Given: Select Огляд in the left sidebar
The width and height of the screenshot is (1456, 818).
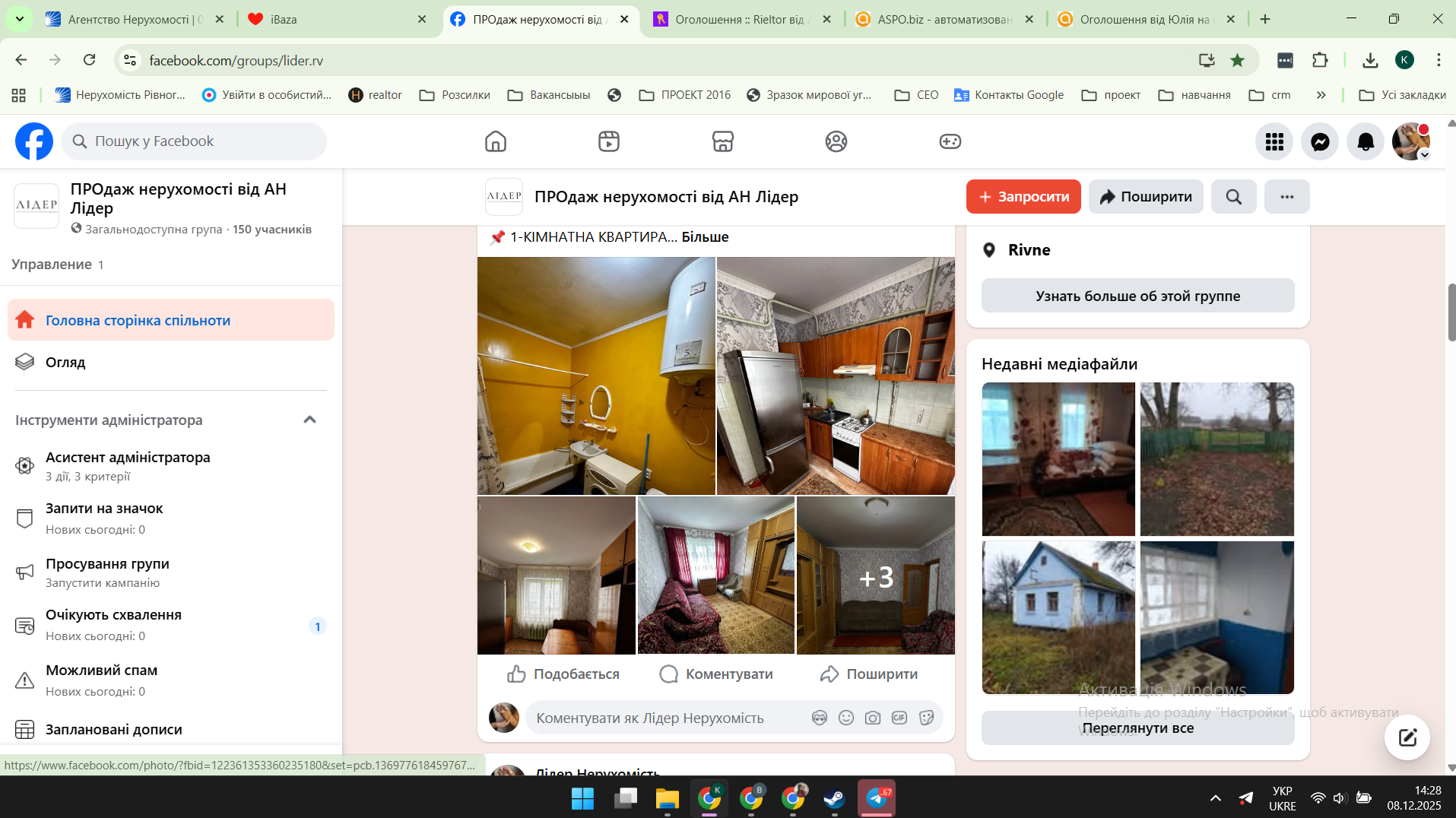Looking at the screenshot, I should (x=65, y=363).
